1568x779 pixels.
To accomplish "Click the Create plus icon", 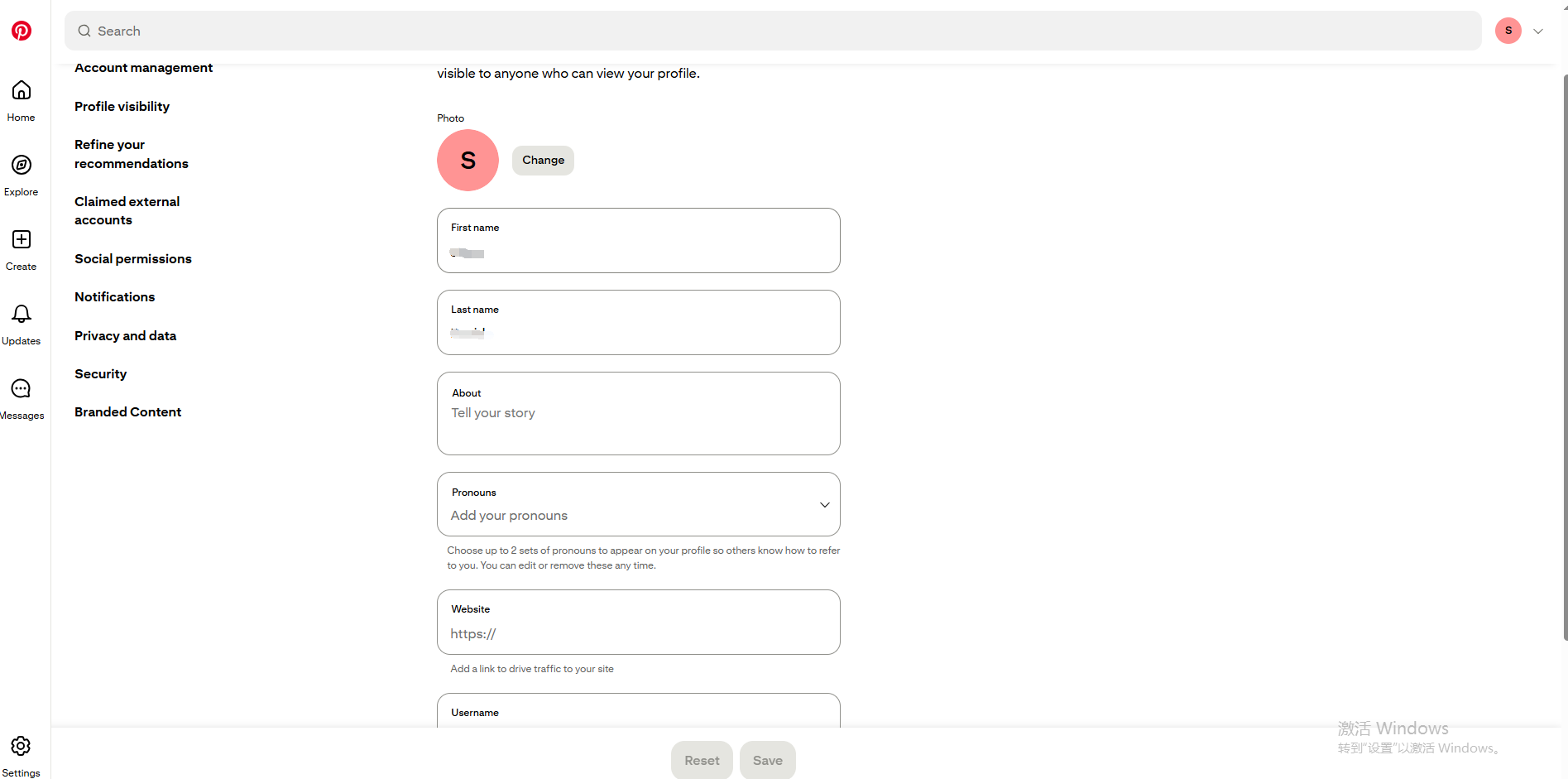I will 22,240.
